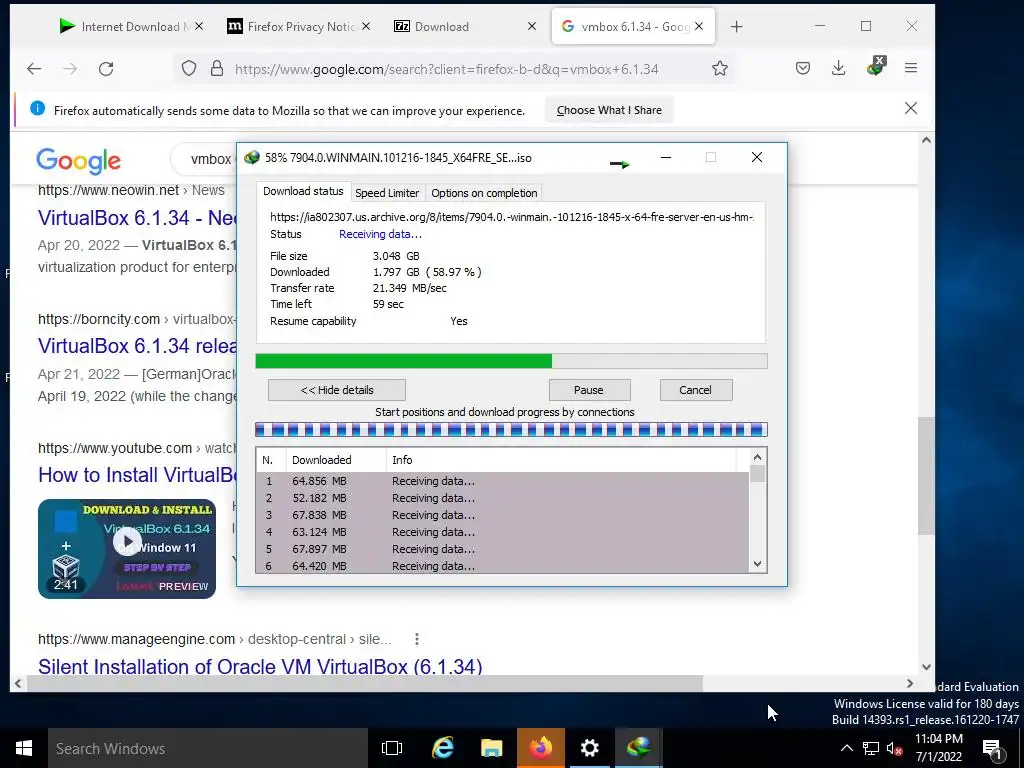Switch to 7-Zip Download tab

pos(466,27)
